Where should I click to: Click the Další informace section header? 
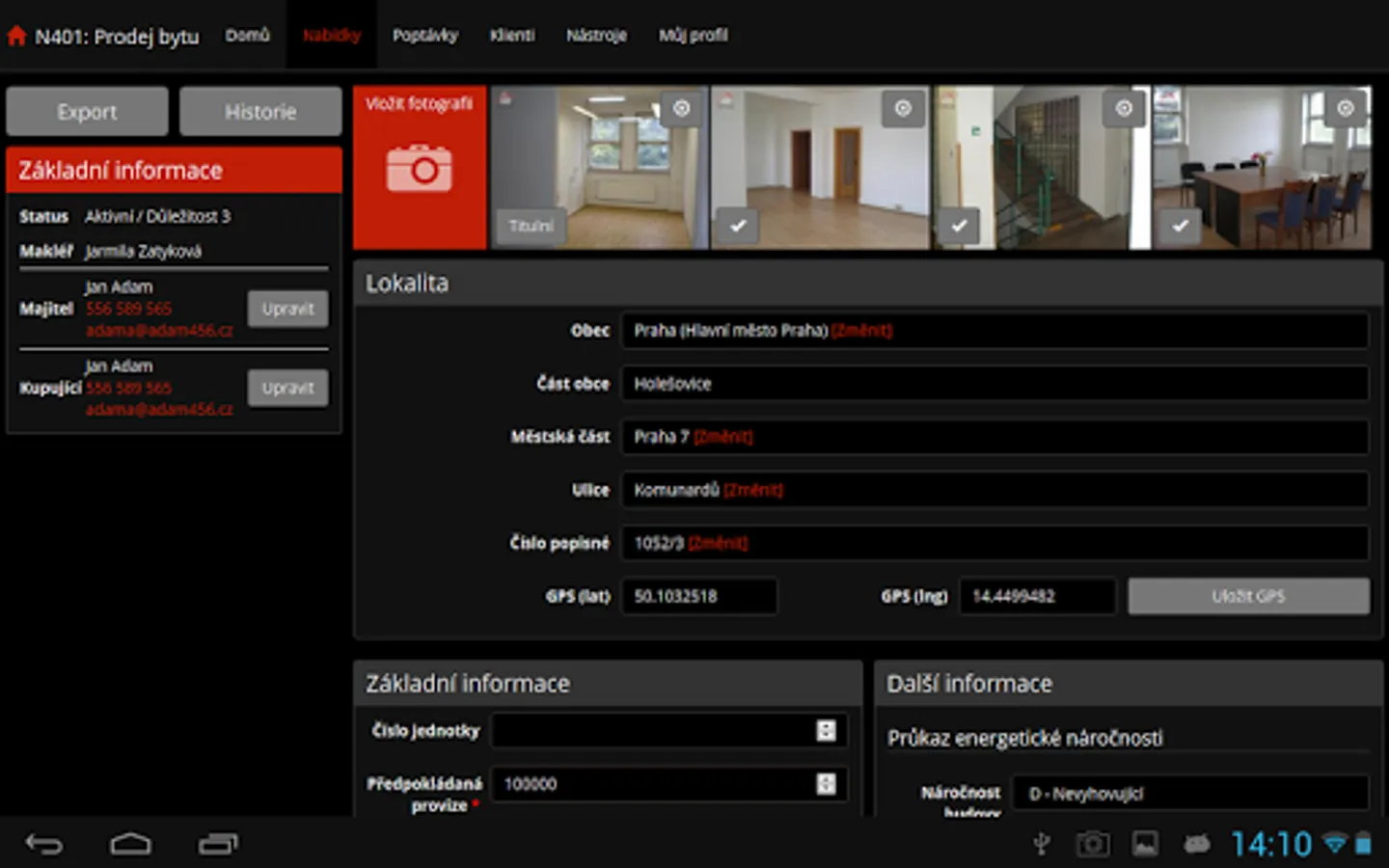pyautogui.click(x=1128, y=684)
